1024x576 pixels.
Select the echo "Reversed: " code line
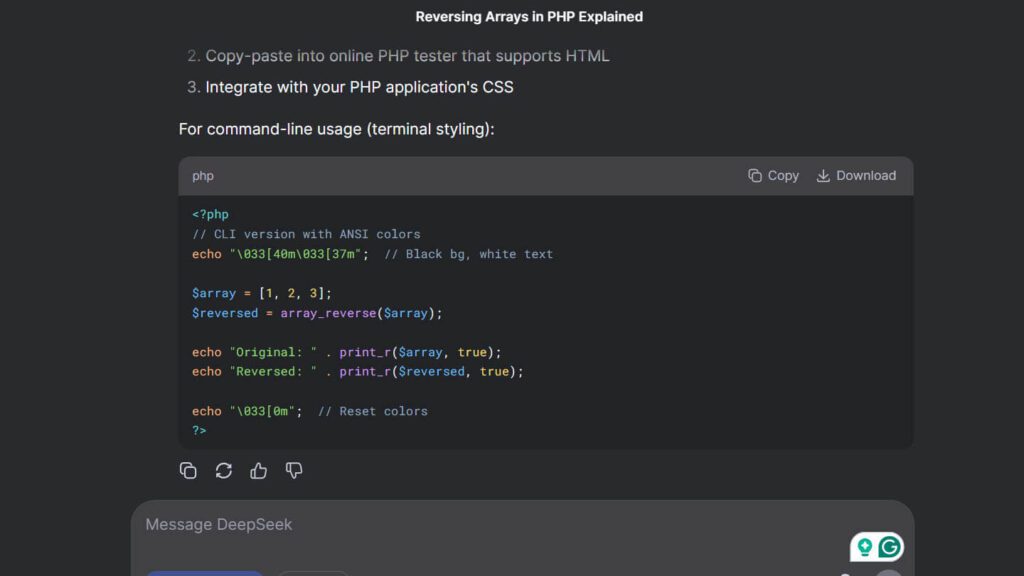coord(358,372)
